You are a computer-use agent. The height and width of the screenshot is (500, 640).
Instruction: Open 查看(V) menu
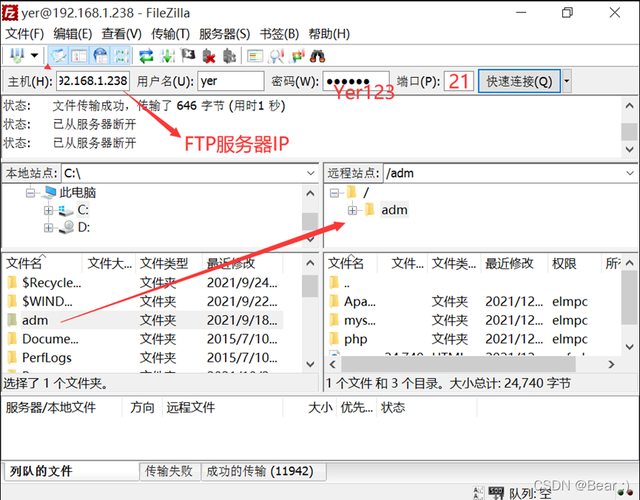coord(122,34)
